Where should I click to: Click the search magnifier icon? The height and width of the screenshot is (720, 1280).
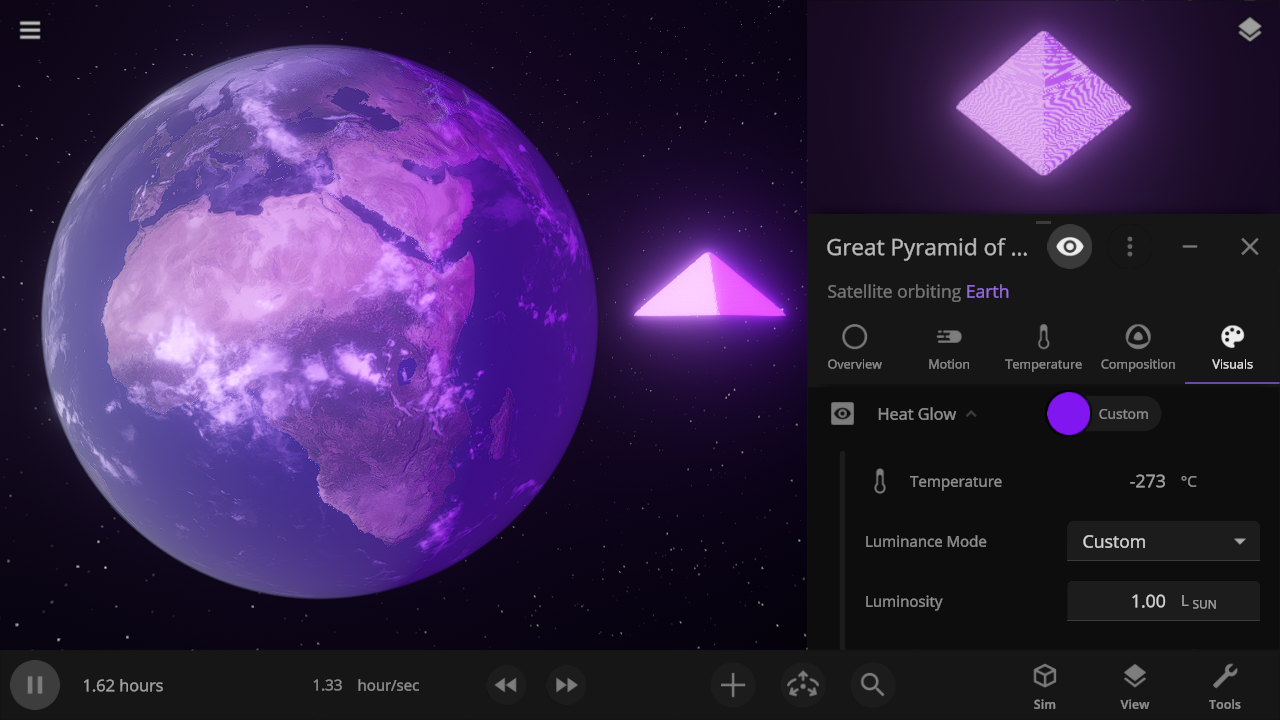[x=872, y=685]
